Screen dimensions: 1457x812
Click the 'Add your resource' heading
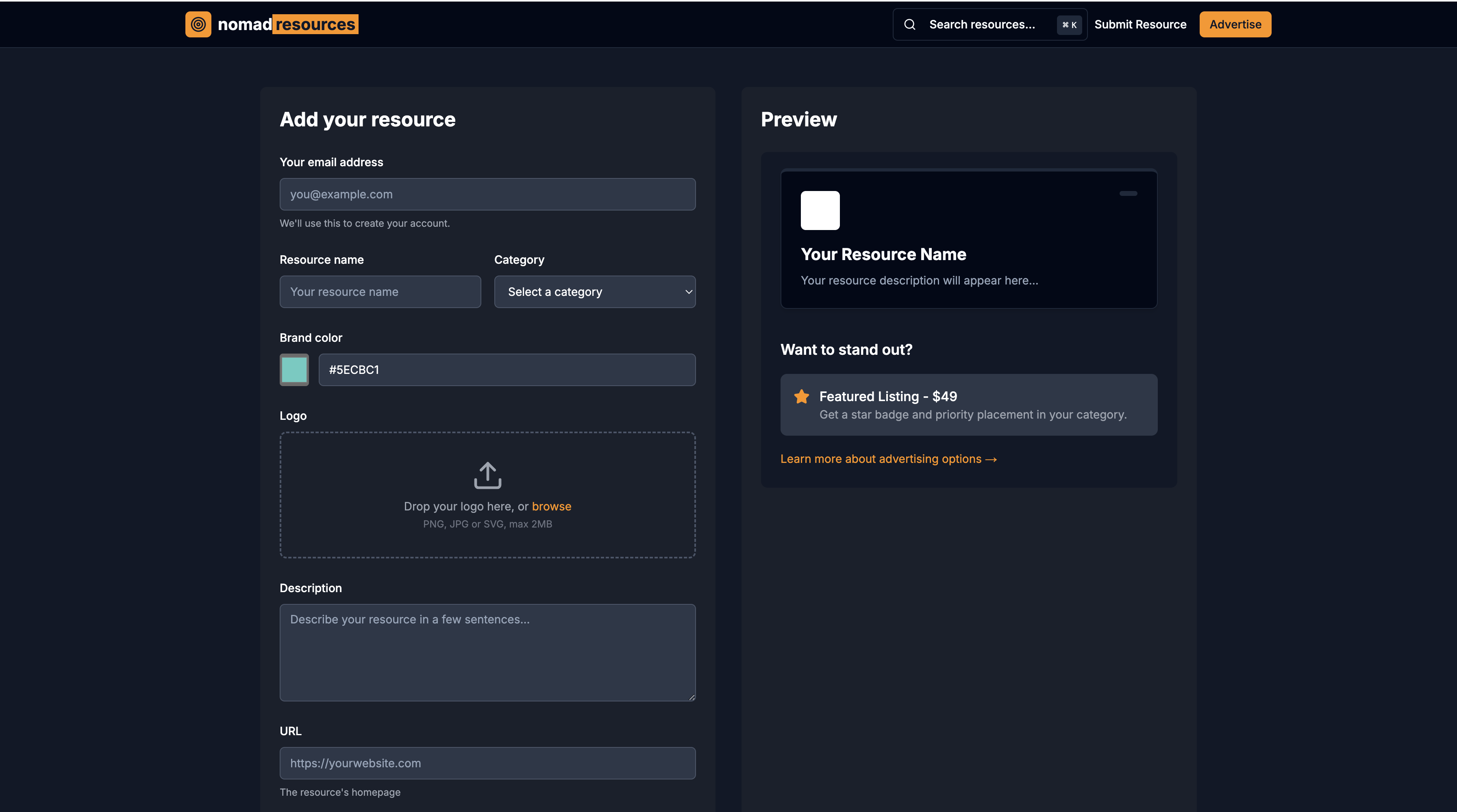click(x=368, y=119)
